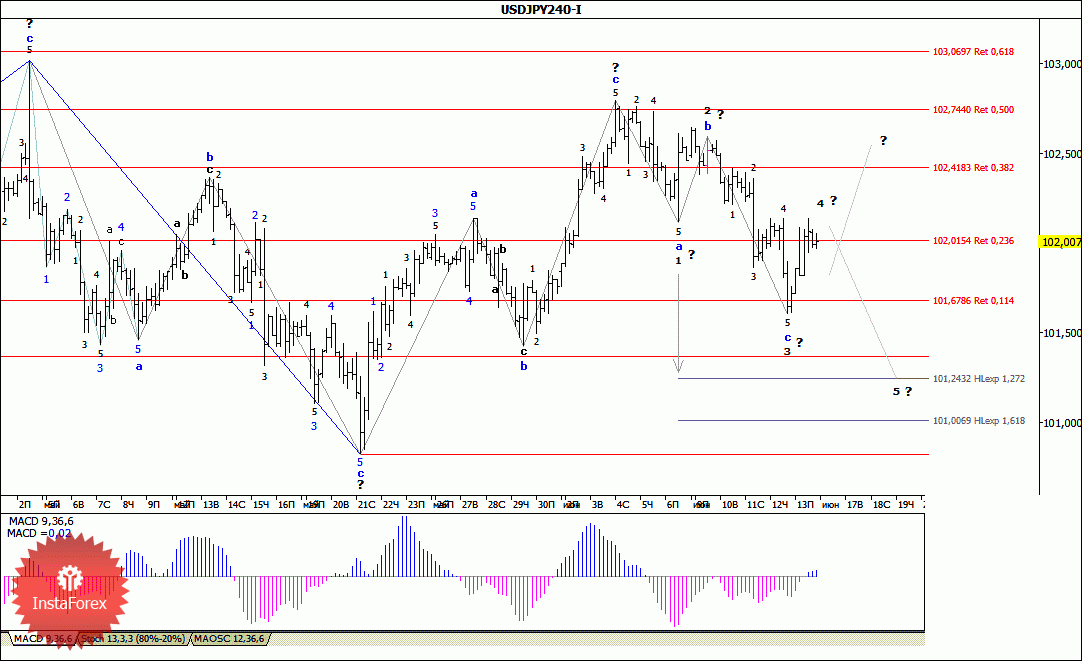Click the 17В date on time axis
1082x661 pixels.
pos(855,505)
